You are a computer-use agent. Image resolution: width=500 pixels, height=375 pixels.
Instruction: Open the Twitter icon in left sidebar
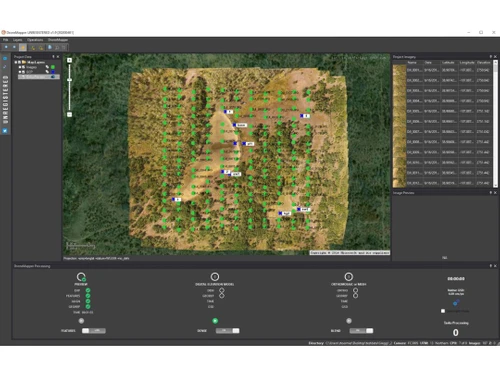(5, 131)
